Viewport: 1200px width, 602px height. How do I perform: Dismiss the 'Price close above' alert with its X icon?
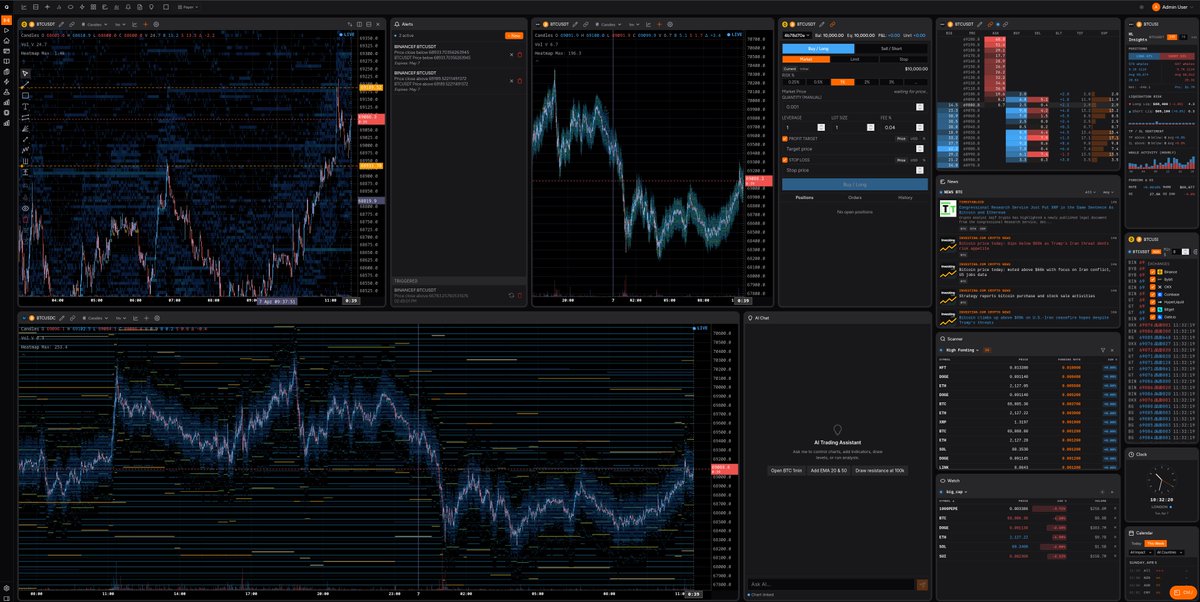[511, 81]
